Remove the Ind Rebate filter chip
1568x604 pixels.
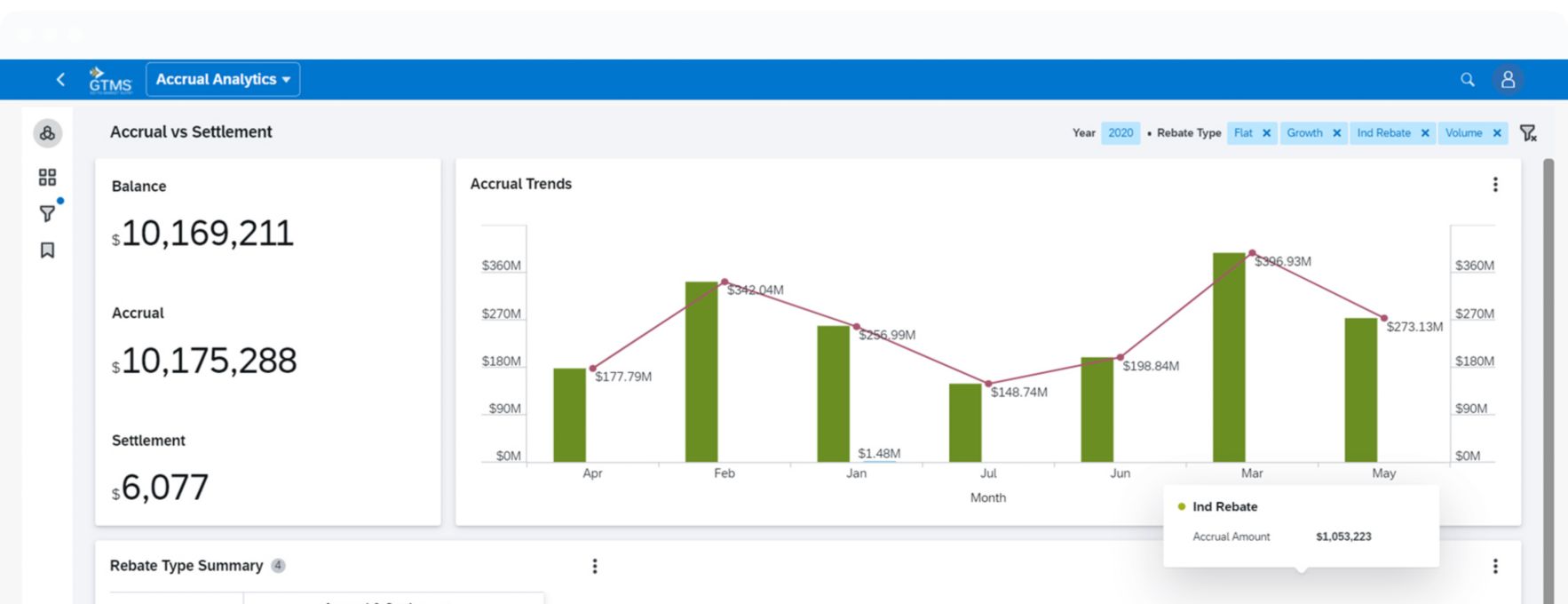[x=1425, y=133]
